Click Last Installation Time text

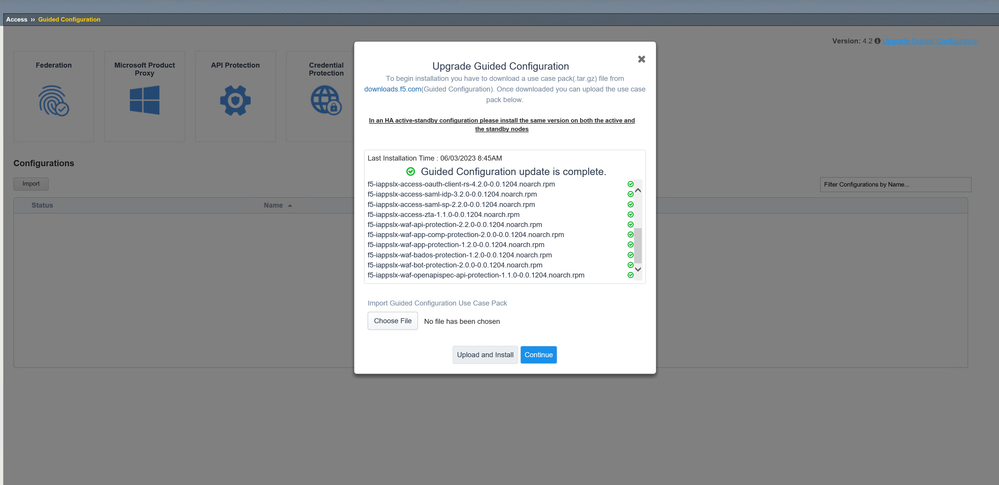coord(435,157)
